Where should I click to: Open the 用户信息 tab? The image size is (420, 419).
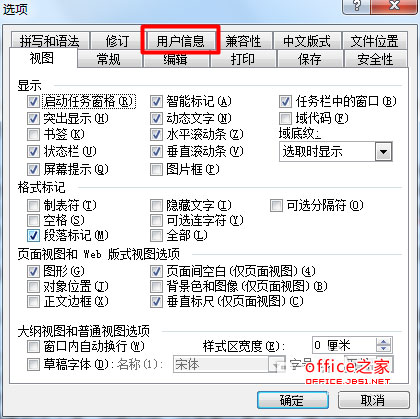(180, 41)
